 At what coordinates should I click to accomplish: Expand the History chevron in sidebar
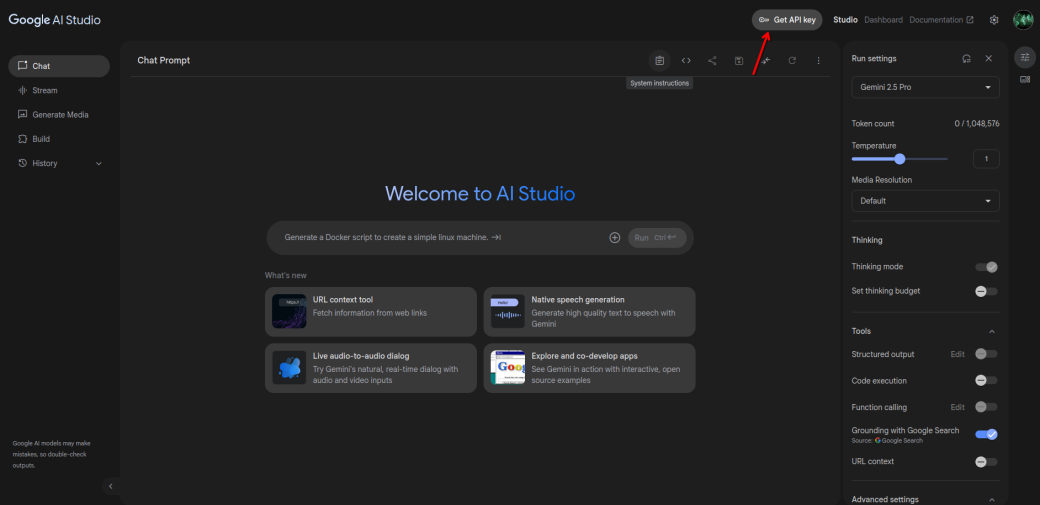coord(99,163)
